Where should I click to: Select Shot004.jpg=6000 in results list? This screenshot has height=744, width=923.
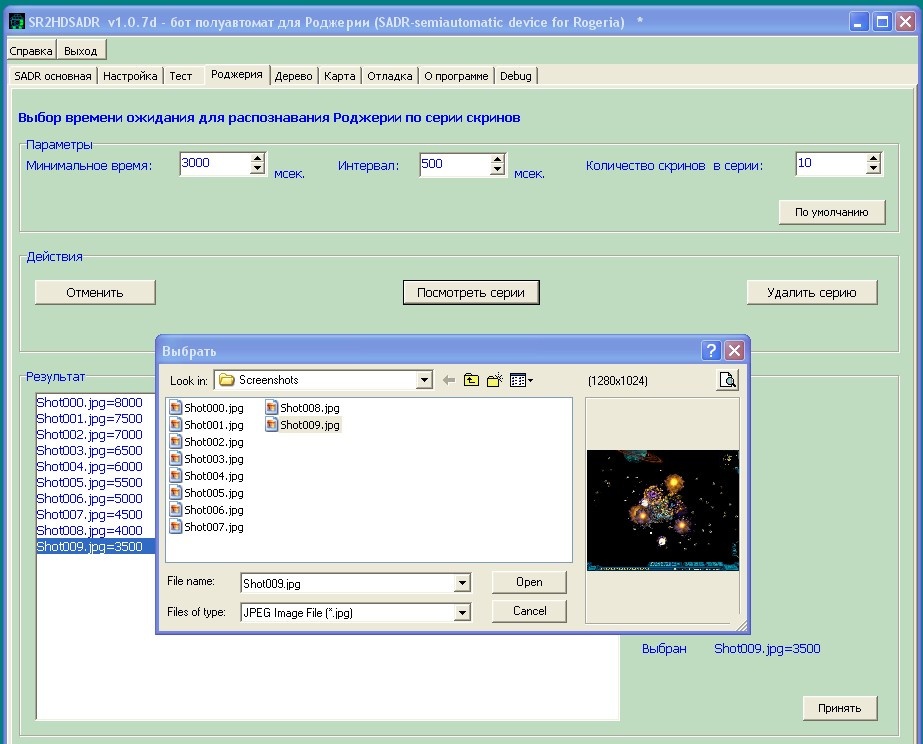pos(89,466)
